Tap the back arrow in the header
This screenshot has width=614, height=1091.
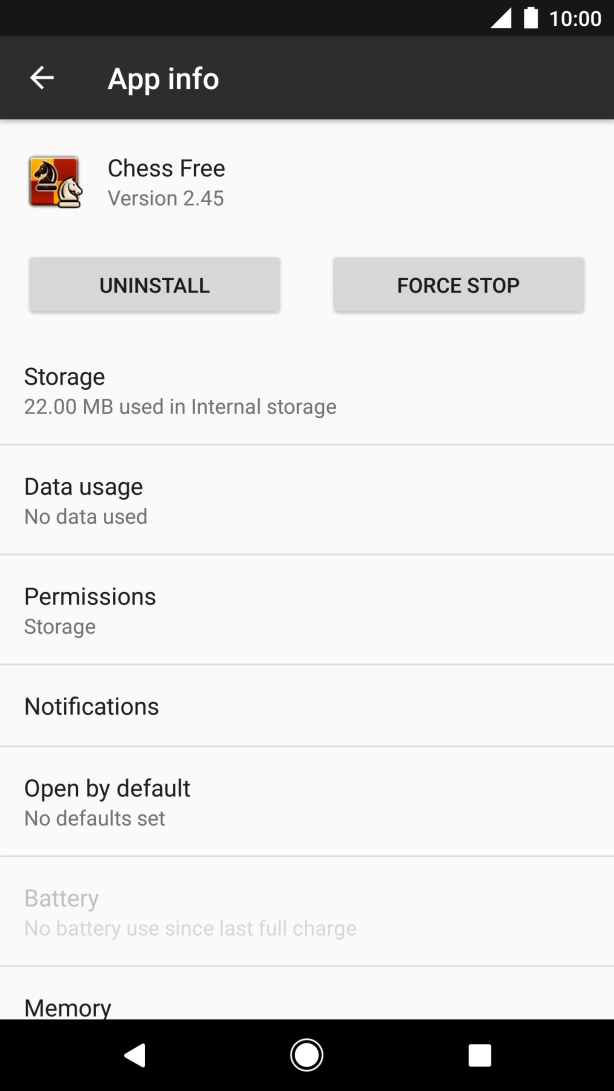tap(42, 78)
